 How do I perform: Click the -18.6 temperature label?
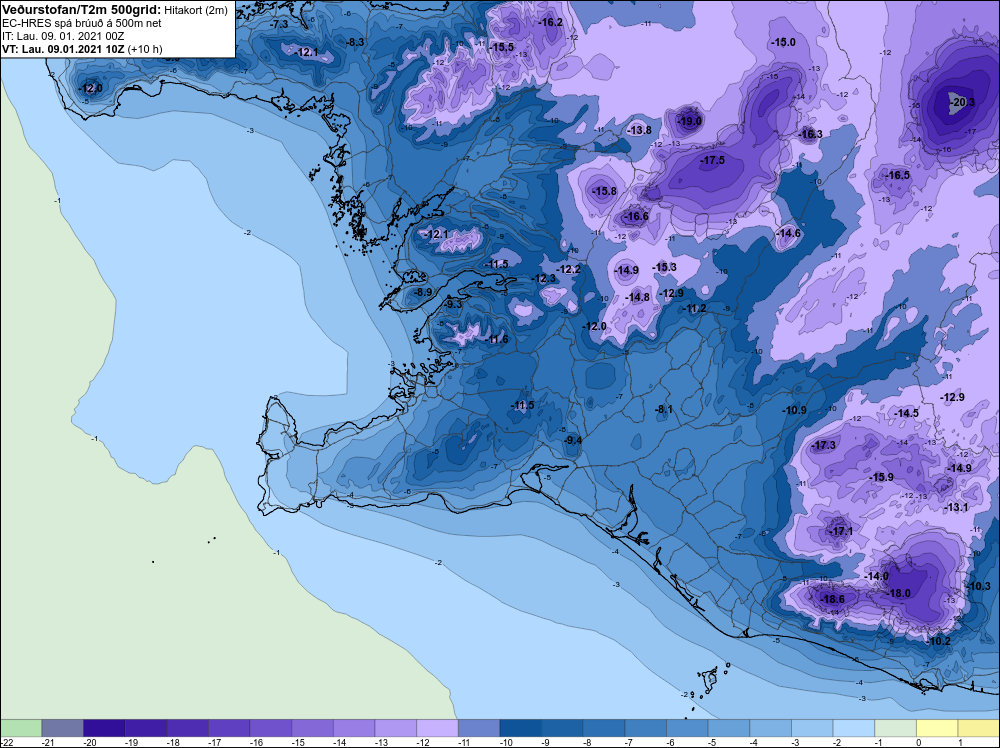(x=832, y=599)
